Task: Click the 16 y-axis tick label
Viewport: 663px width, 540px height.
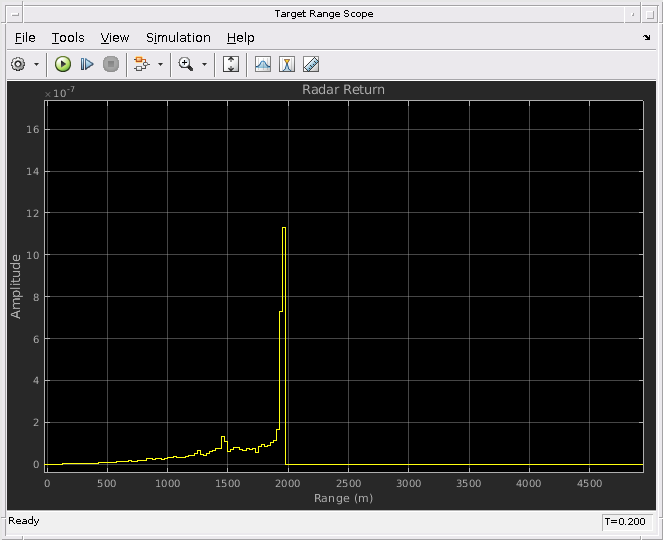Action: tap(33, 129)
